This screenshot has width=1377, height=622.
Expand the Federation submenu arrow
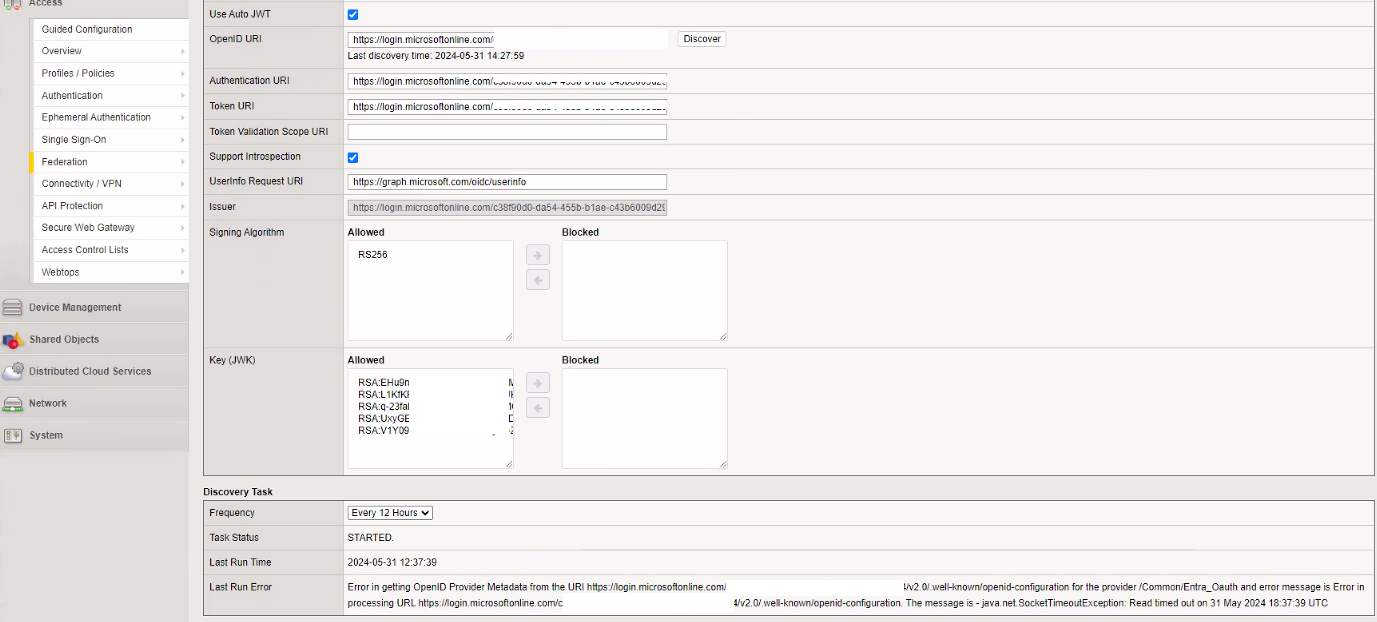tap(183, 162)
